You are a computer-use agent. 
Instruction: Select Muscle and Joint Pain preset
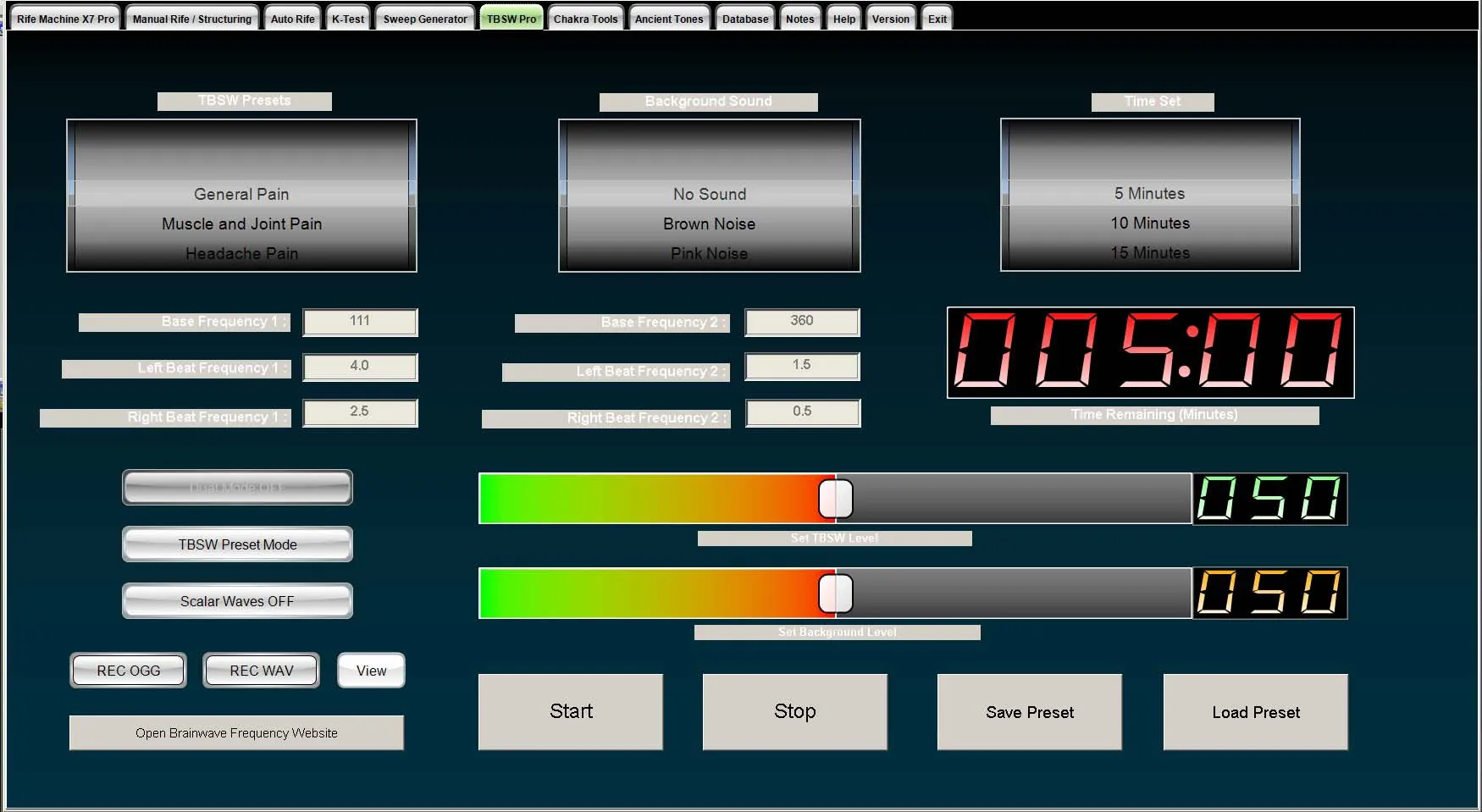pyautogui.click(x=241, y=224)
